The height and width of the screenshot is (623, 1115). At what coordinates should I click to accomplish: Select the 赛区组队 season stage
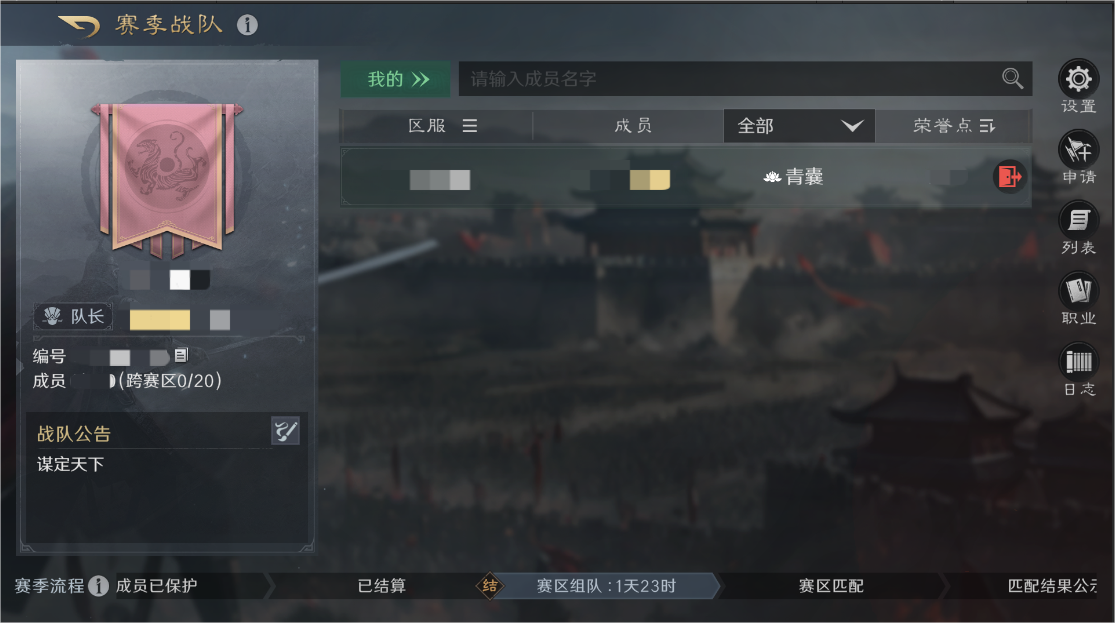[606, 586]
